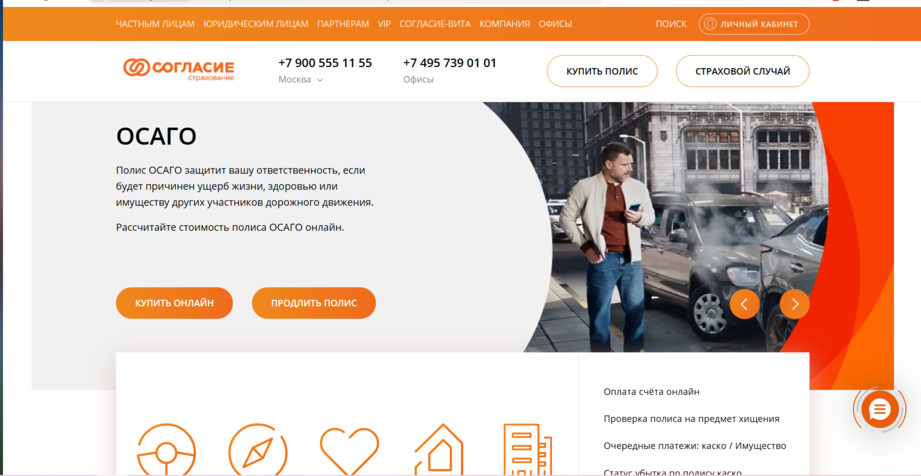Click the Офисы link under phone number
The height and width of the screenshot is (476, 921).
coord(418,80)
